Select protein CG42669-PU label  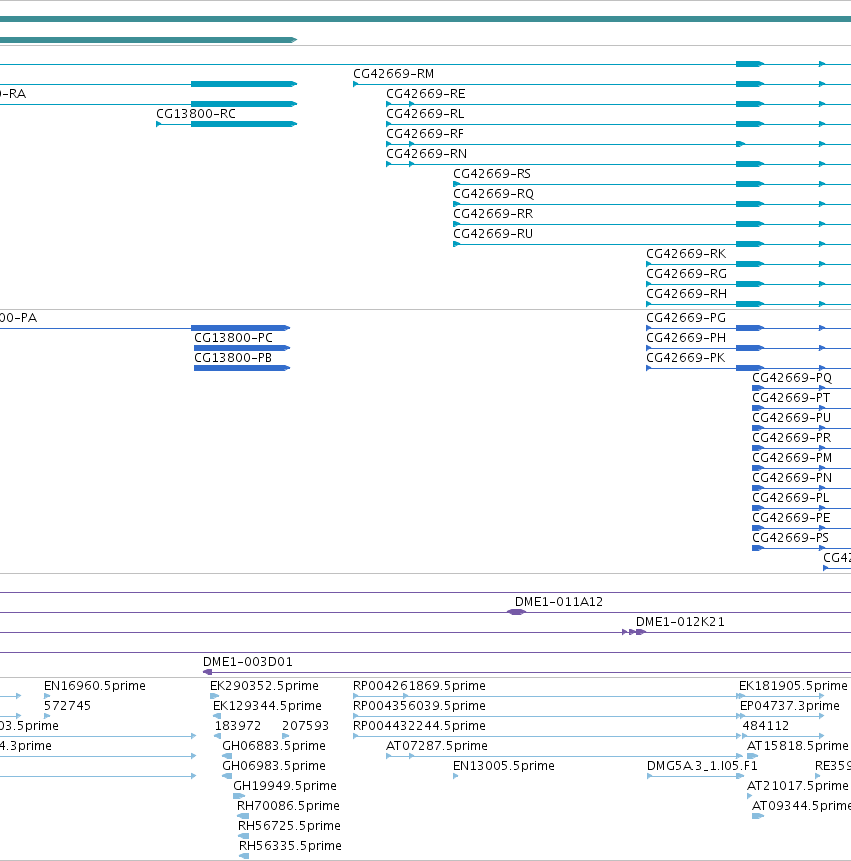tap(791, 418)
